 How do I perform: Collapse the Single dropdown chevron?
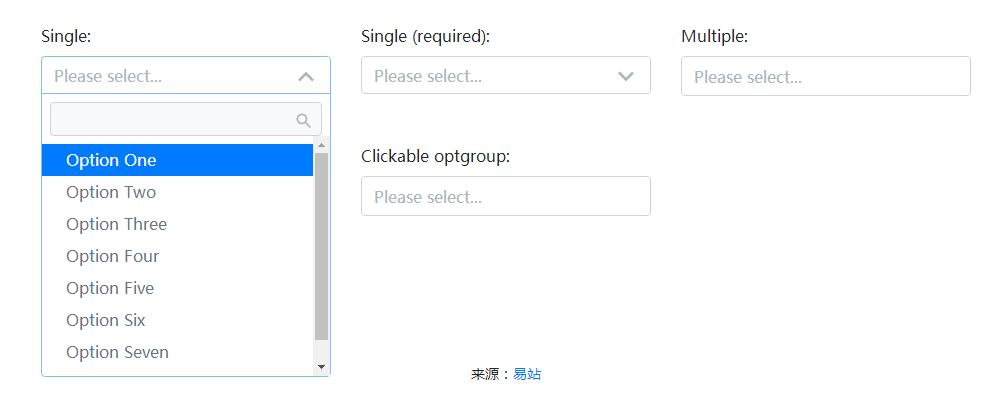(306, 76)
